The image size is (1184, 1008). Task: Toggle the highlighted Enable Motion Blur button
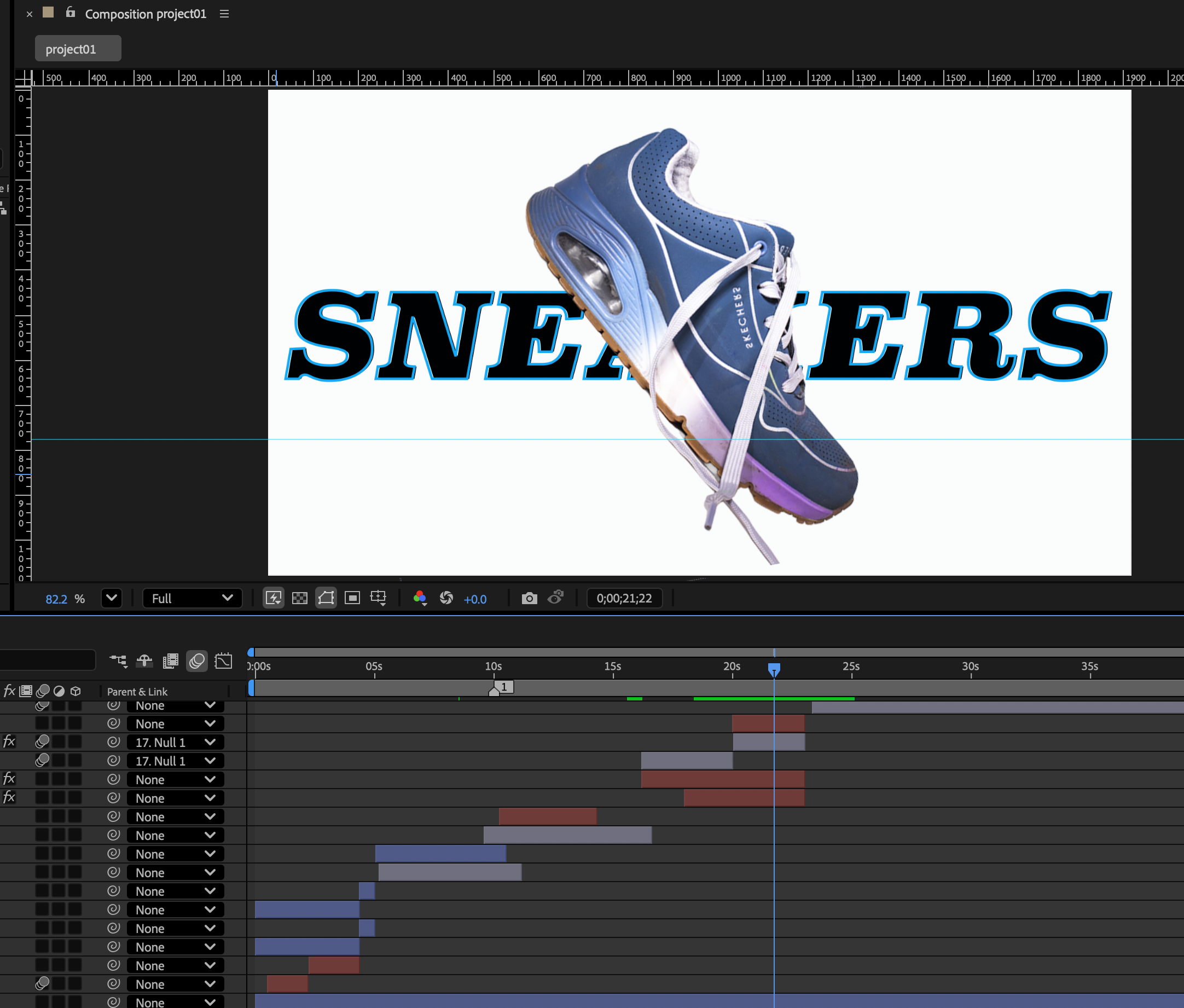pos(196,661)
